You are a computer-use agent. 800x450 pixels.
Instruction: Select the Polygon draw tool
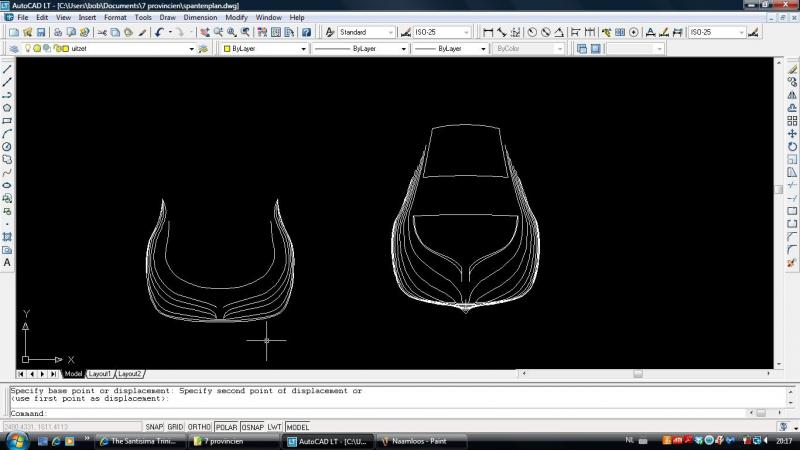[x=7, y=108]
